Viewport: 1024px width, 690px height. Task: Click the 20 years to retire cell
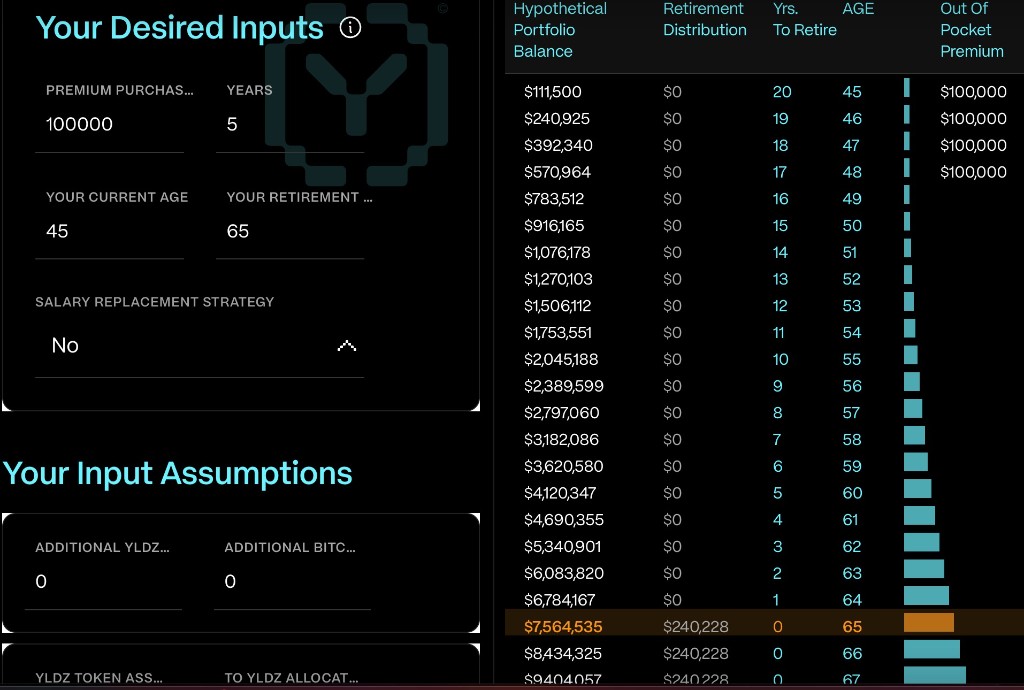[x=782, y=92]
